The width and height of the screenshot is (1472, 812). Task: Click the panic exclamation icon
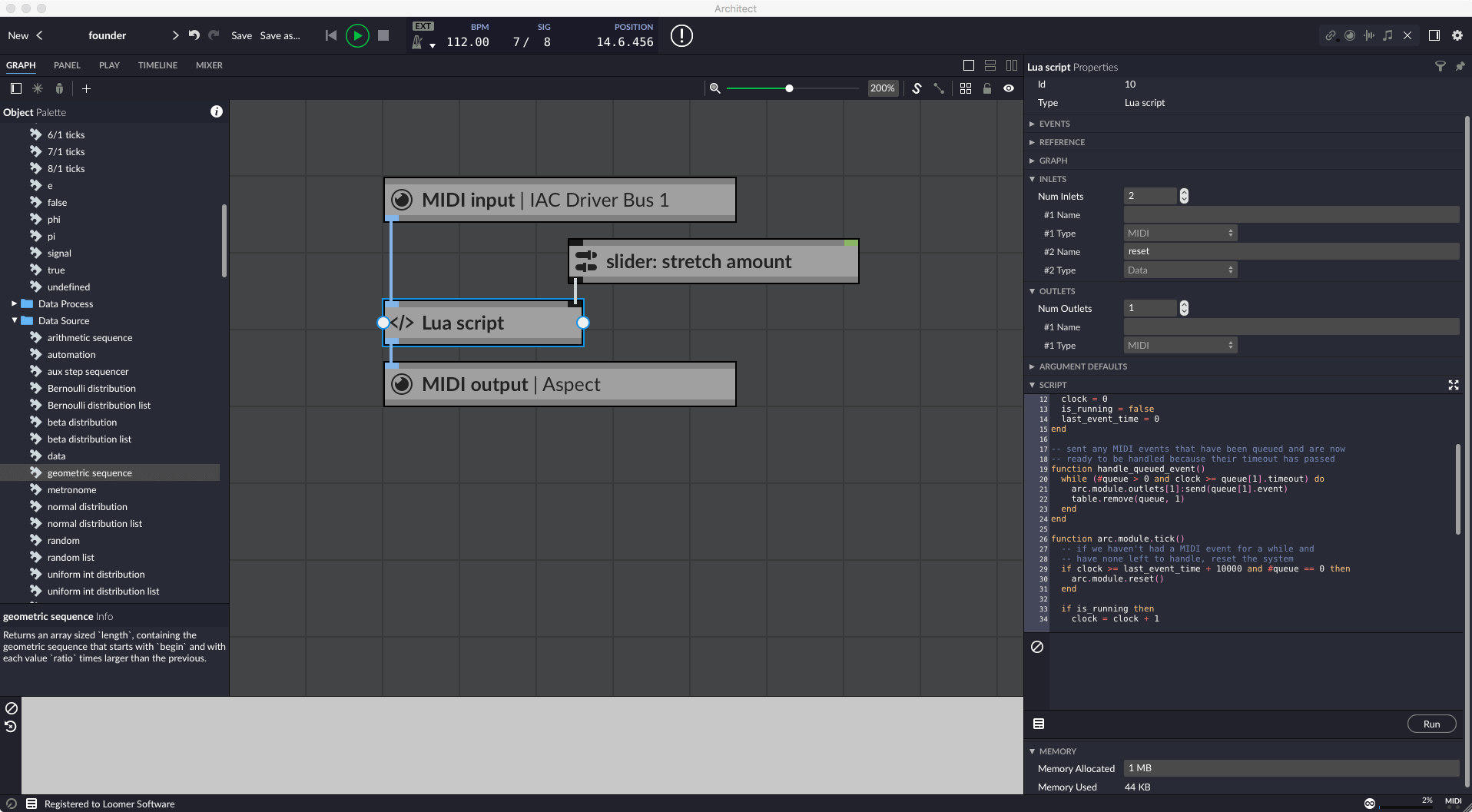point(681,35)
